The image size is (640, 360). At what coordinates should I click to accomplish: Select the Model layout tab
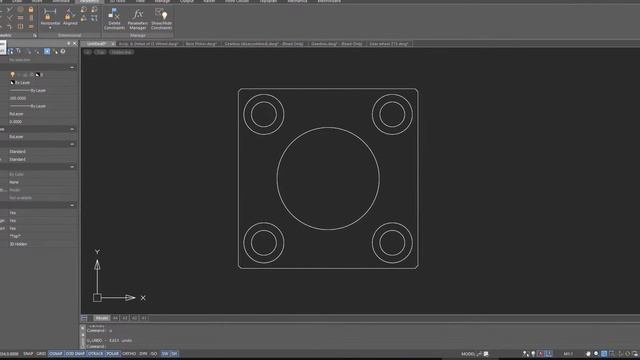tap(102, 318)
